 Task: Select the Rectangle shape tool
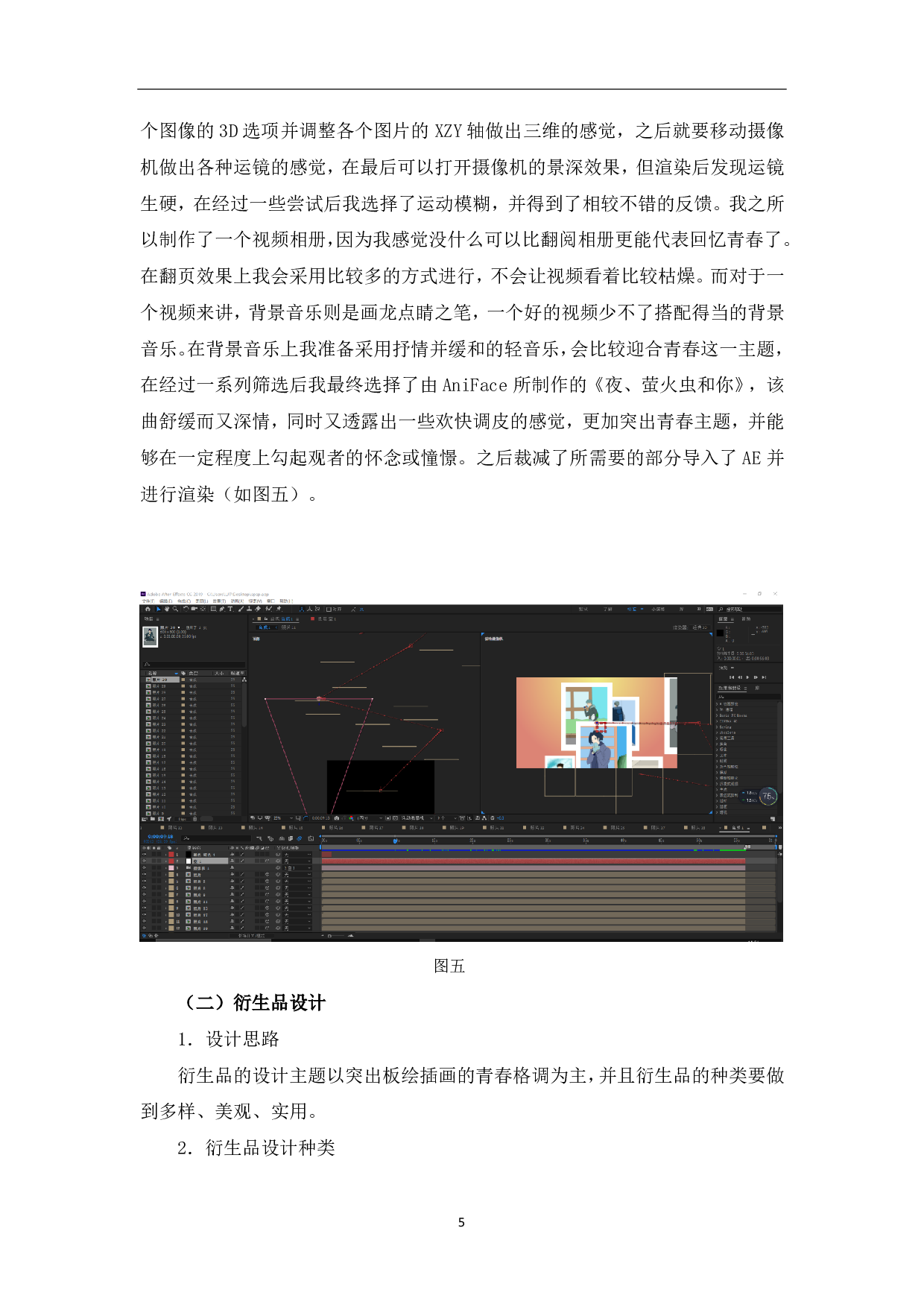pyautogui.click(x=213, y=609)
